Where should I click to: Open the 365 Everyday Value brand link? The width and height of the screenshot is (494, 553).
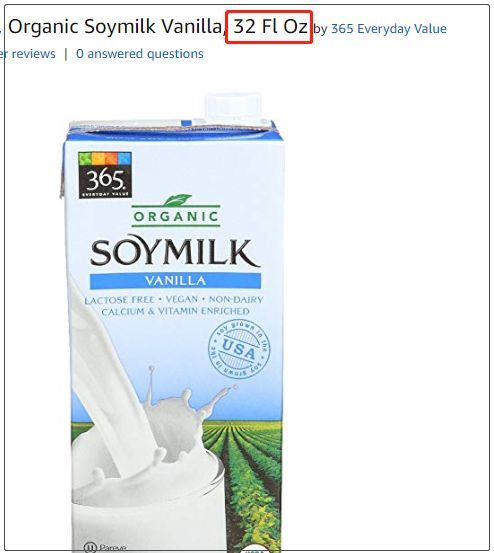coord(389,29)
